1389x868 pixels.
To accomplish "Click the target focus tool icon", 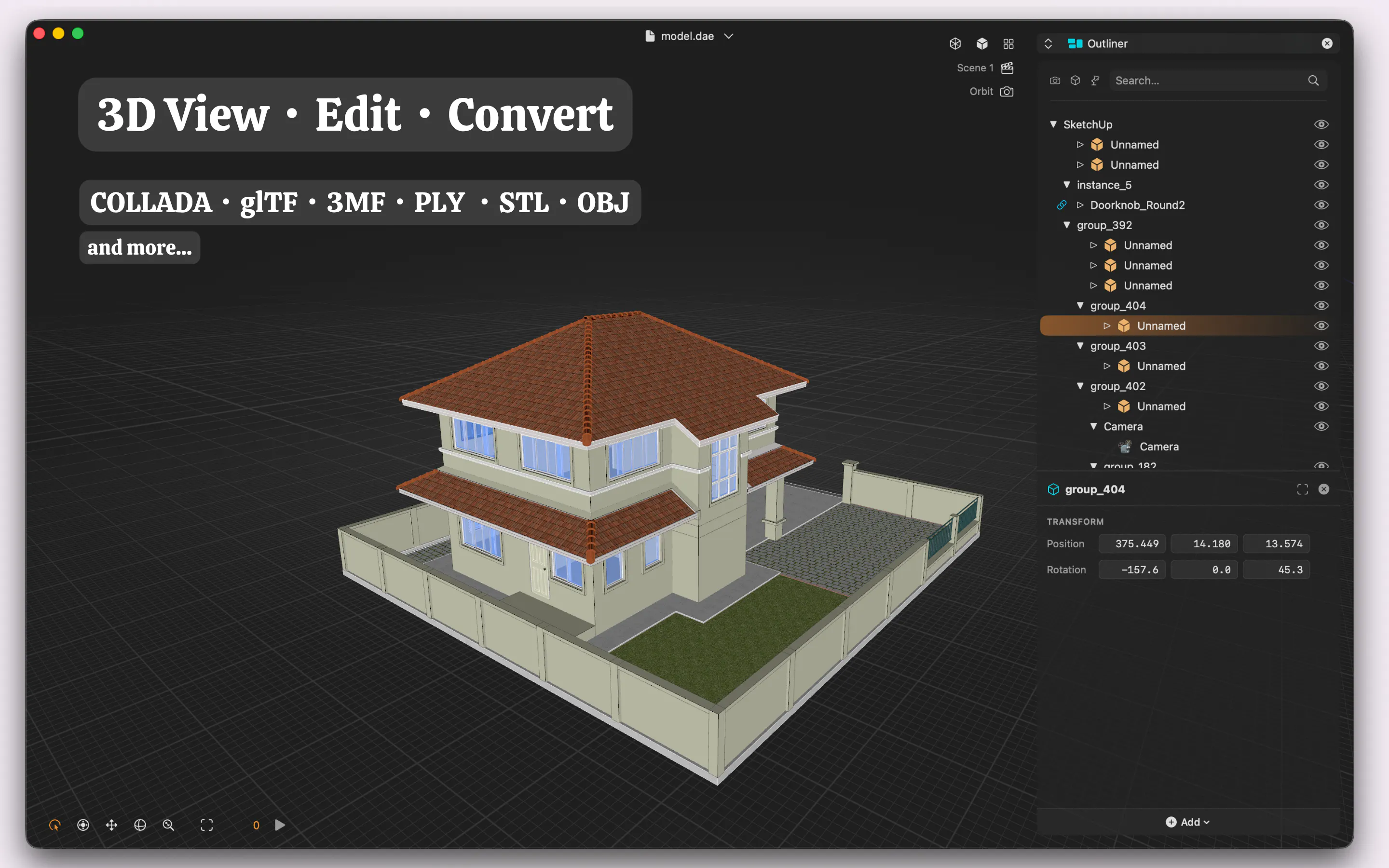I will pyautogui.click(x=83, y=825).
